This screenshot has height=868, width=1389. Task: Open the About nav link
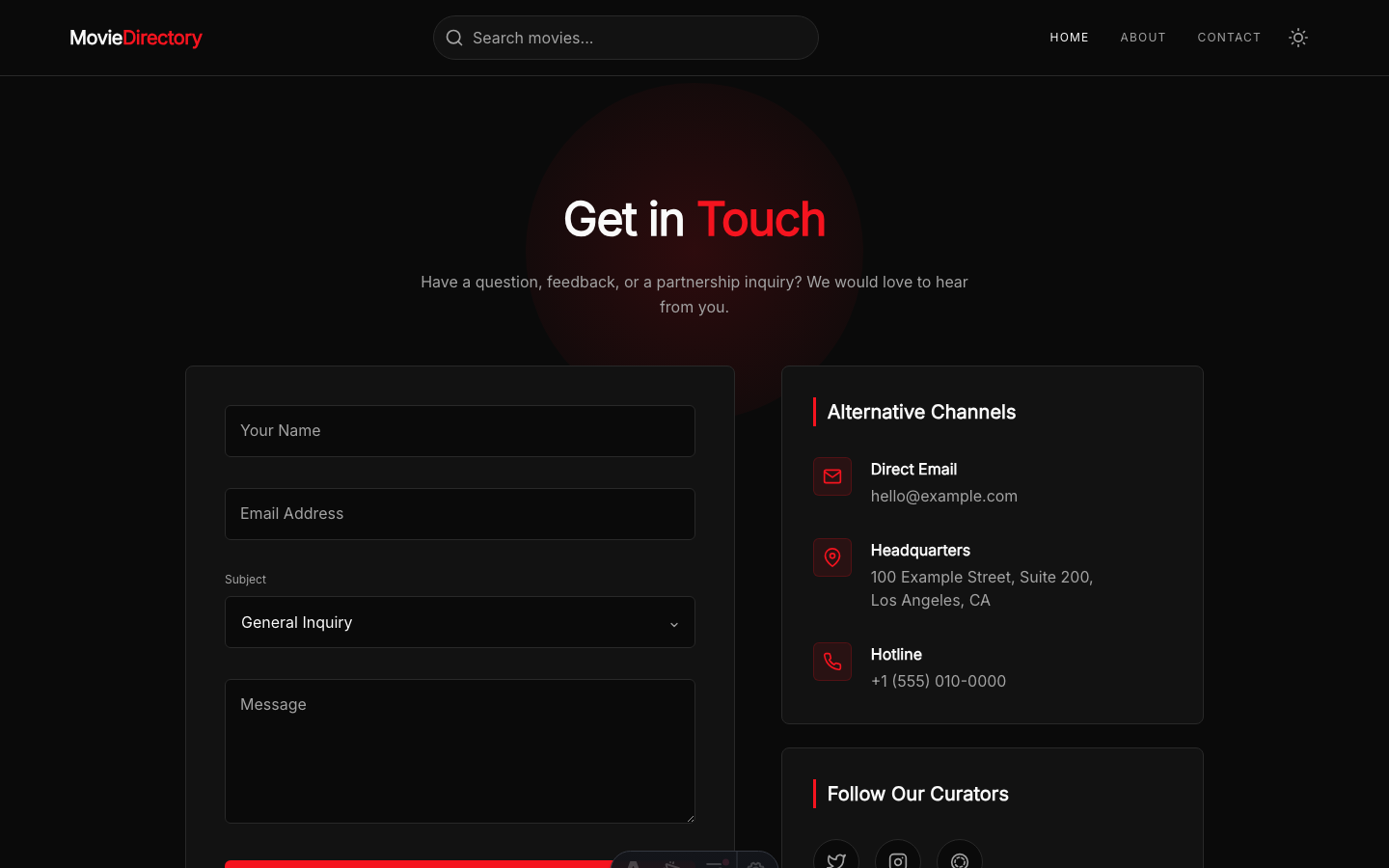1143,38
